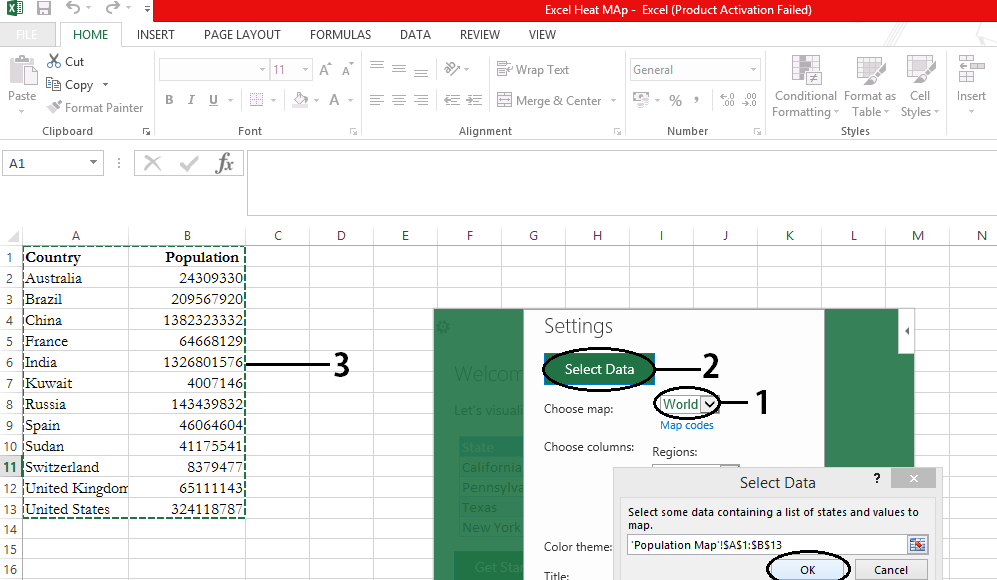Click the Percent Style icon
Viewport: 997px width, 580px height.
675,100
